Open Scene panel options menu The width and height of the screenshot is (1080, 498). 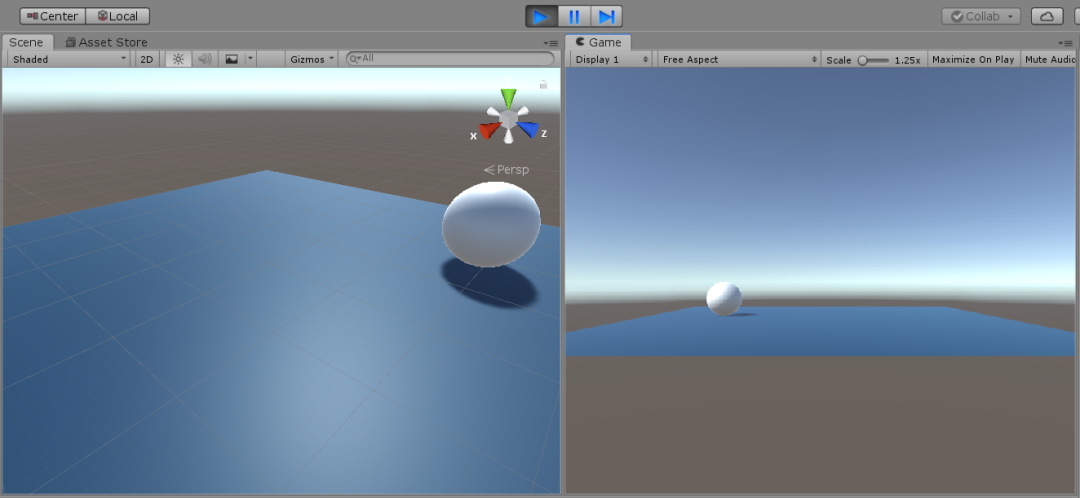pos(550,43)
